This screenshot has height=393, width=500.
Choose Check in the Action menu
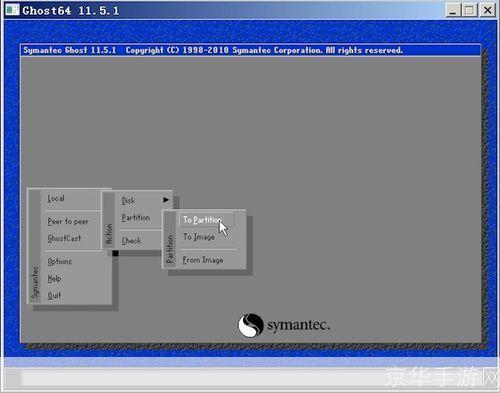point(131,241)
